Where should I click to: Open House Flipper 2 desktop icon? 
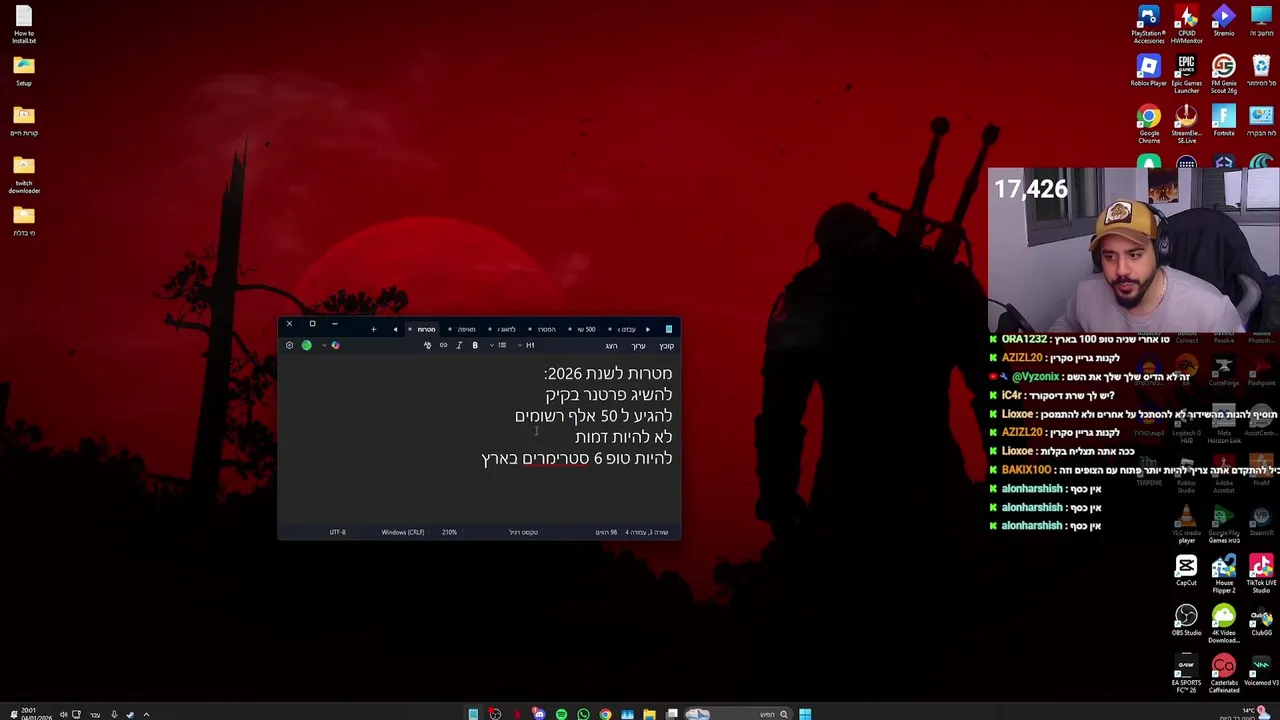point(1224,574)
